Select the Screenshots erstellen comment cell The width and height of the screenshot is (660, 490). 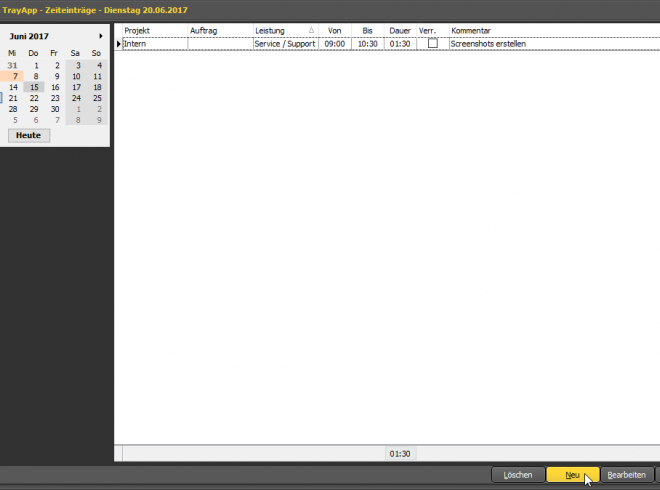click(555, 44)
